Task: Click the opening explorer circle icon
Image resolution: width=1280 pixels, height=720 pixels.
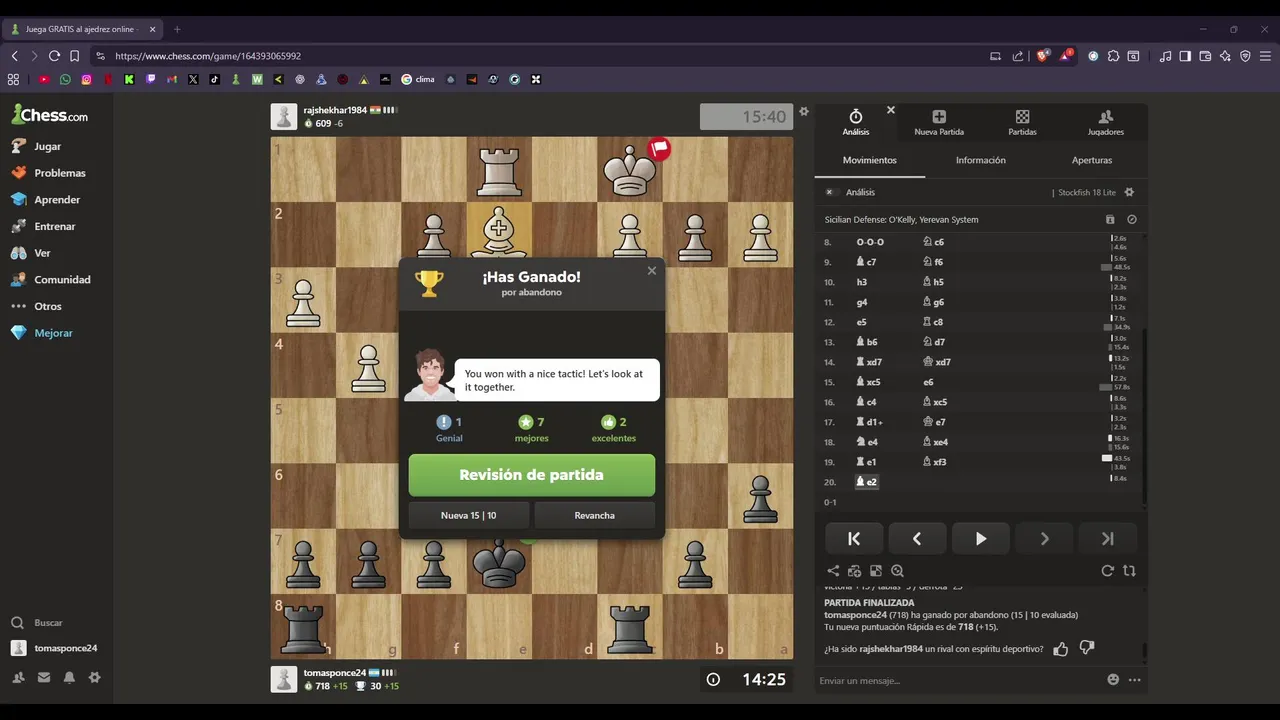Action: pos(1132,219)
